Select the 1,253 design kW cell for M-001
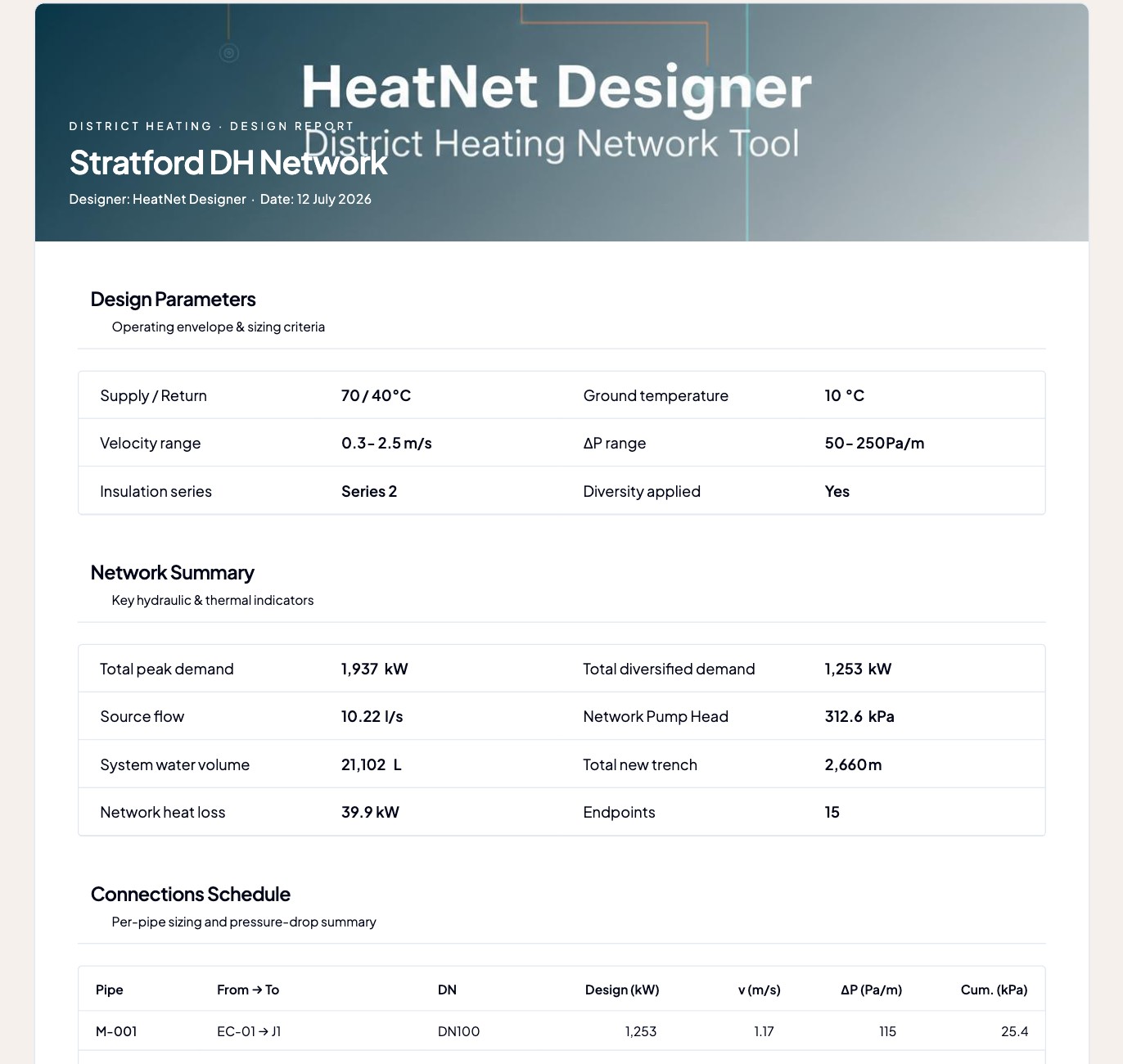Screen dimensions: 1123x1064 tap(641, 1032)
